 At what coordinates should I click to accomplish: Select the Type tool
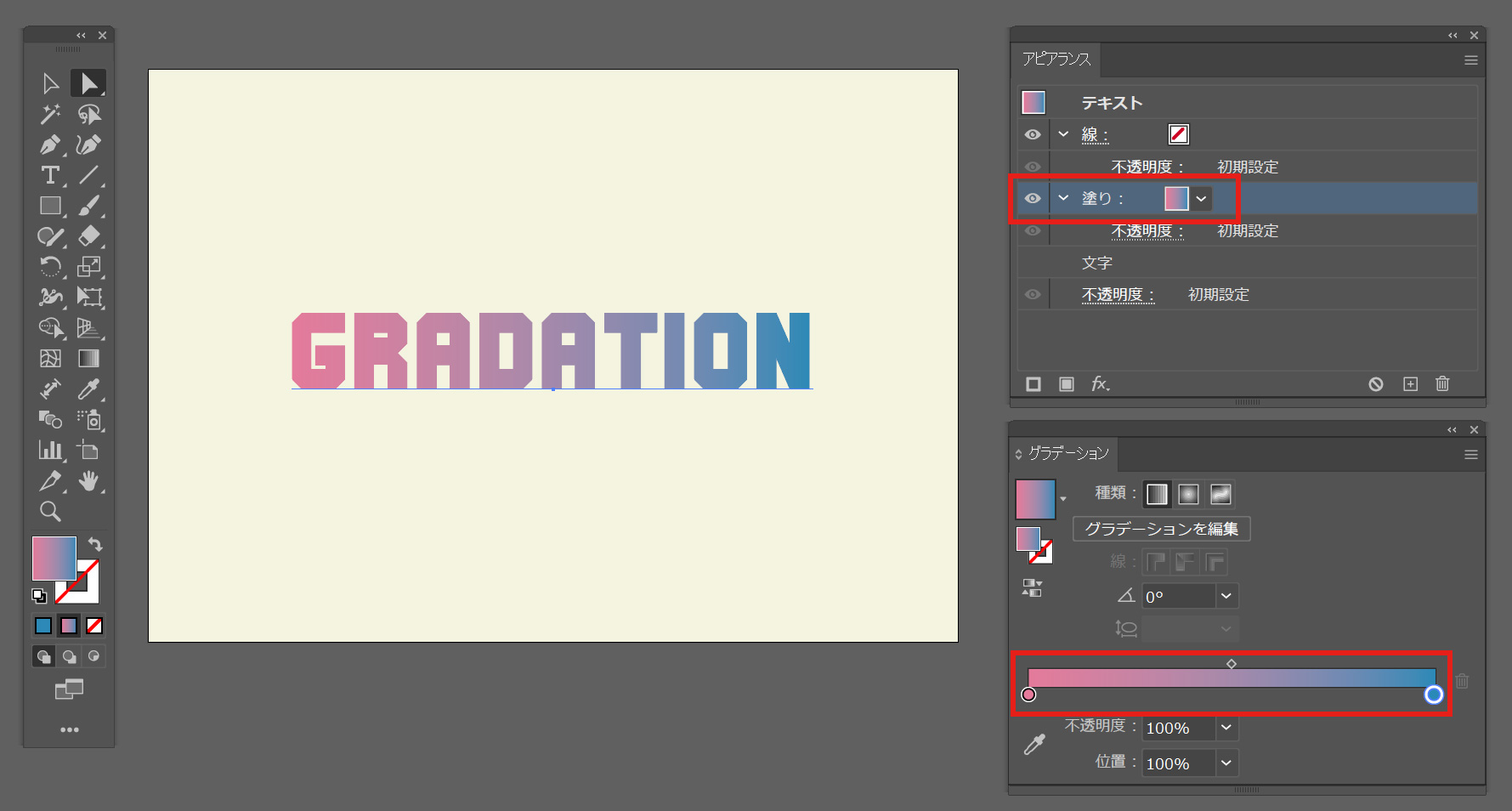tap(50, 175)
